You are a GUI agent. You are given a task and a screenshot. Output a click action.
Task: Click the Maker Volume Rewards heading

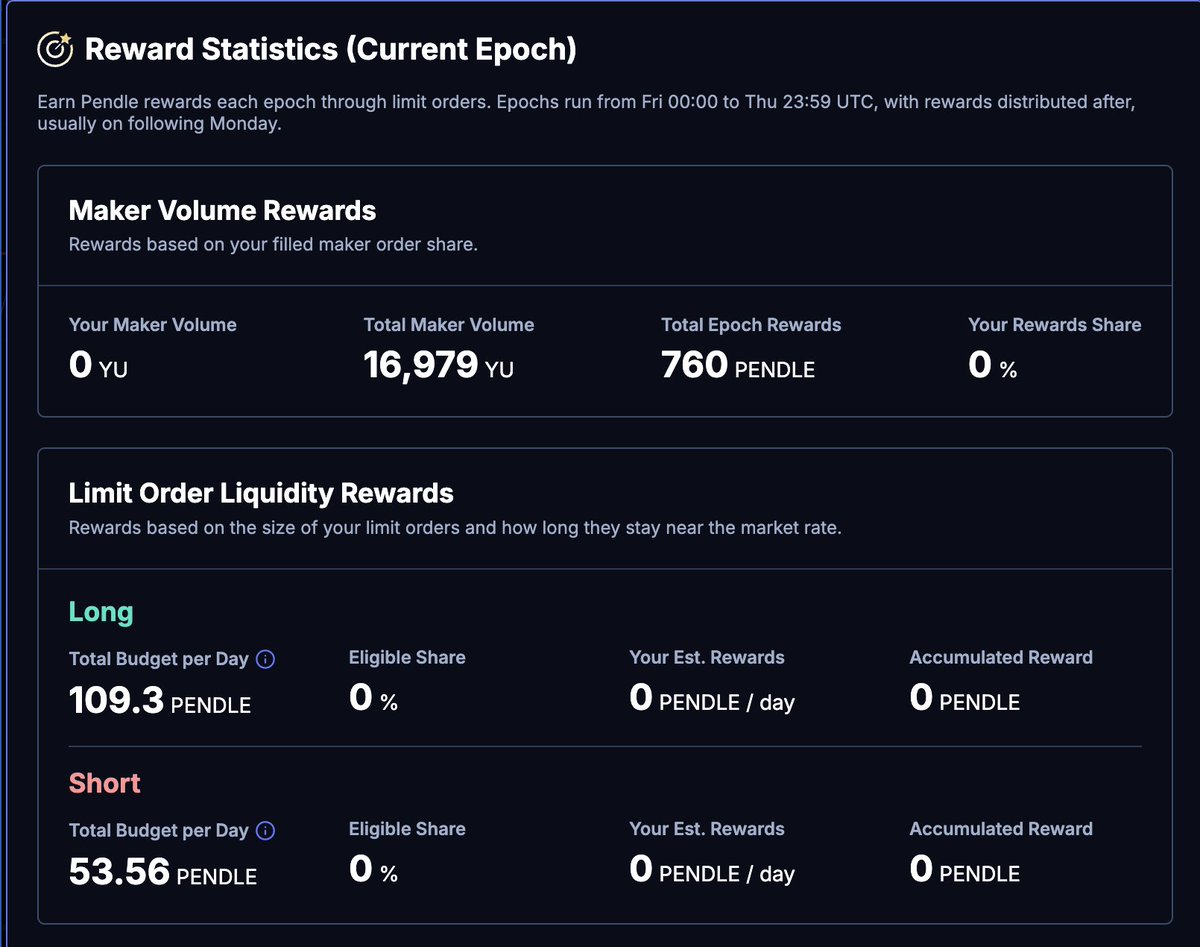click(x=222, y=211)
